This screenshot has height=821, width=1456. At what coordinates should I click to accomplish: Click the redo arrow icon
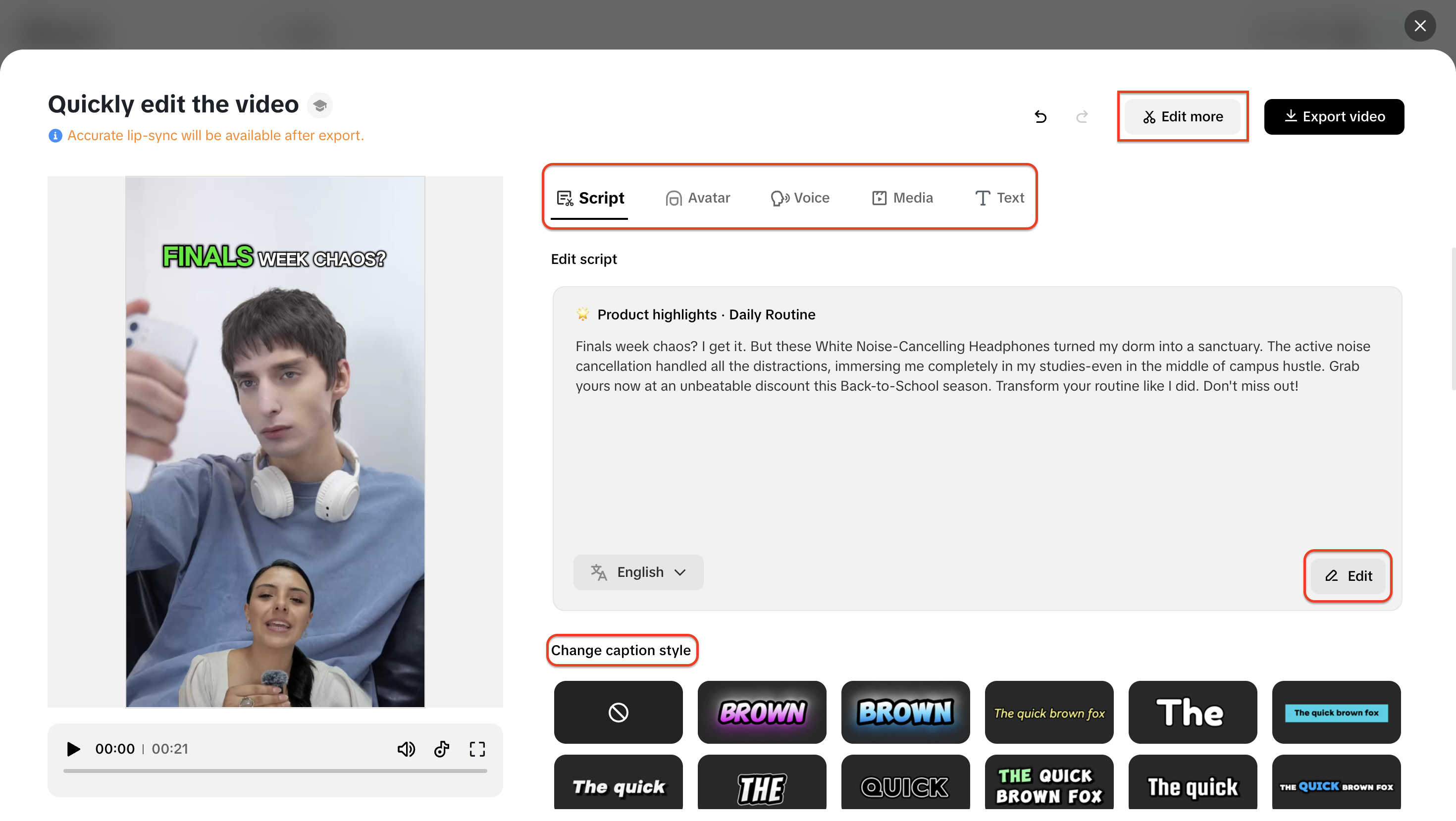1082,116
